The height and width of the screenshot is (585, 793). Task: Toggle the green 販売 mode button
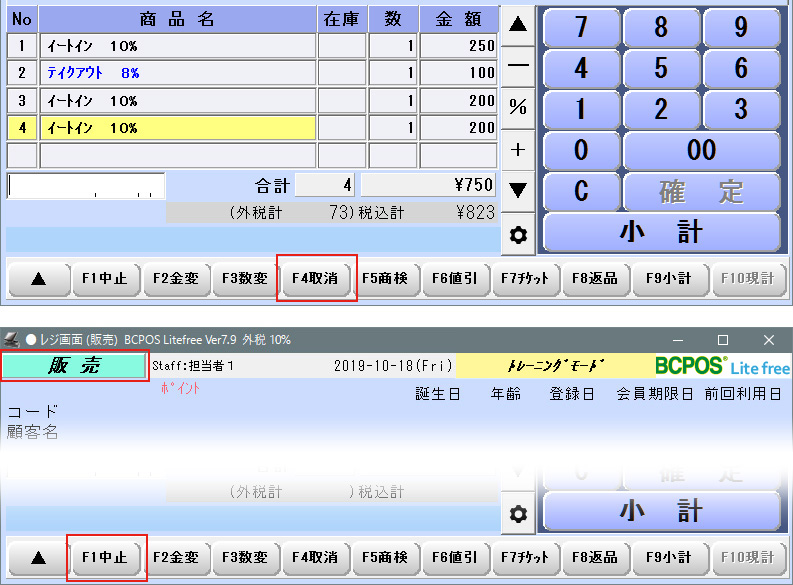coord(75,366)
